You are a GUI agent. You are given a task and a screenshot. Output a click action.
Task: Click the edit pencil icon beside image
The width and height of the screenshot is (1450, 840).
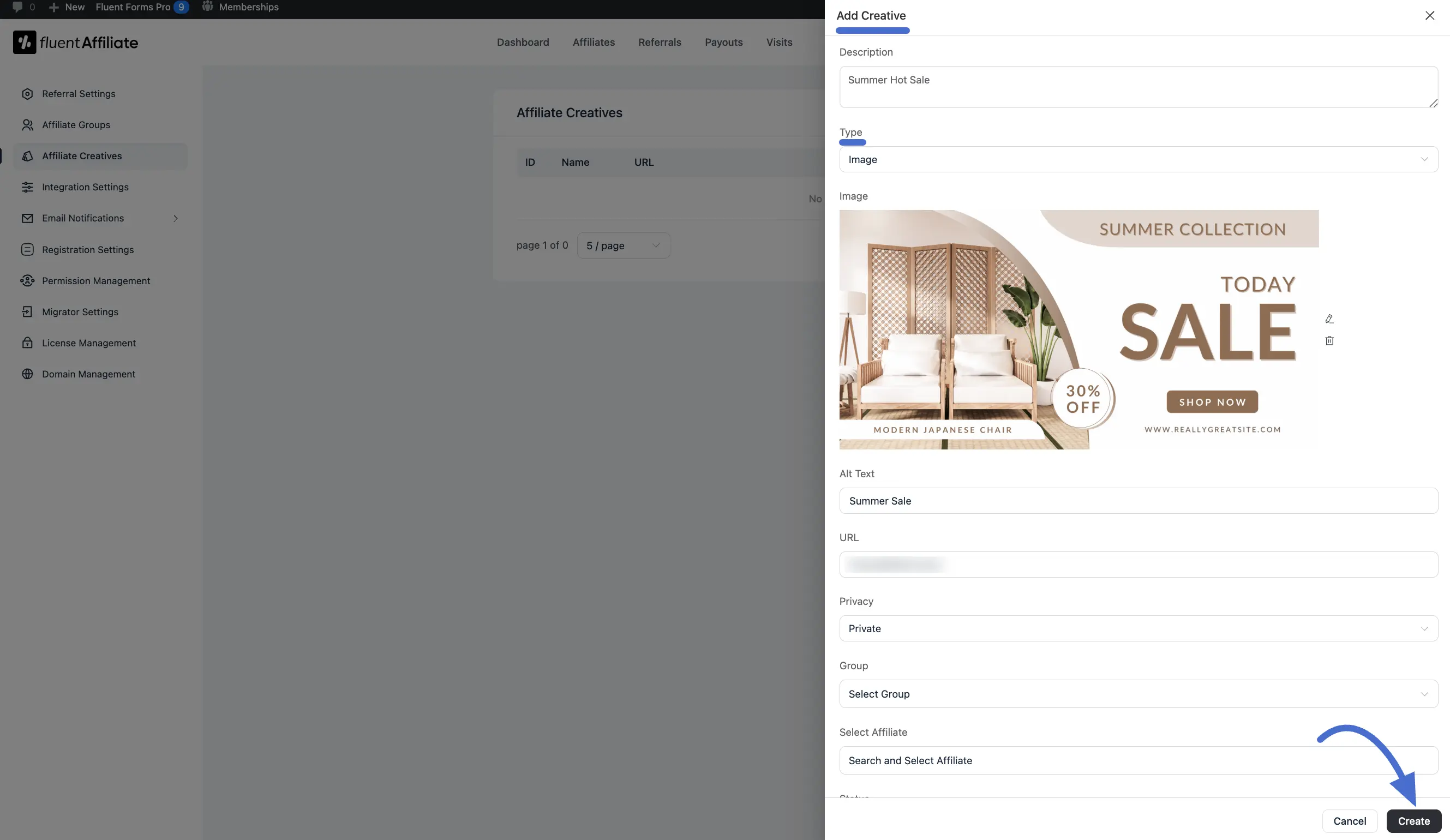[1329, 319]
